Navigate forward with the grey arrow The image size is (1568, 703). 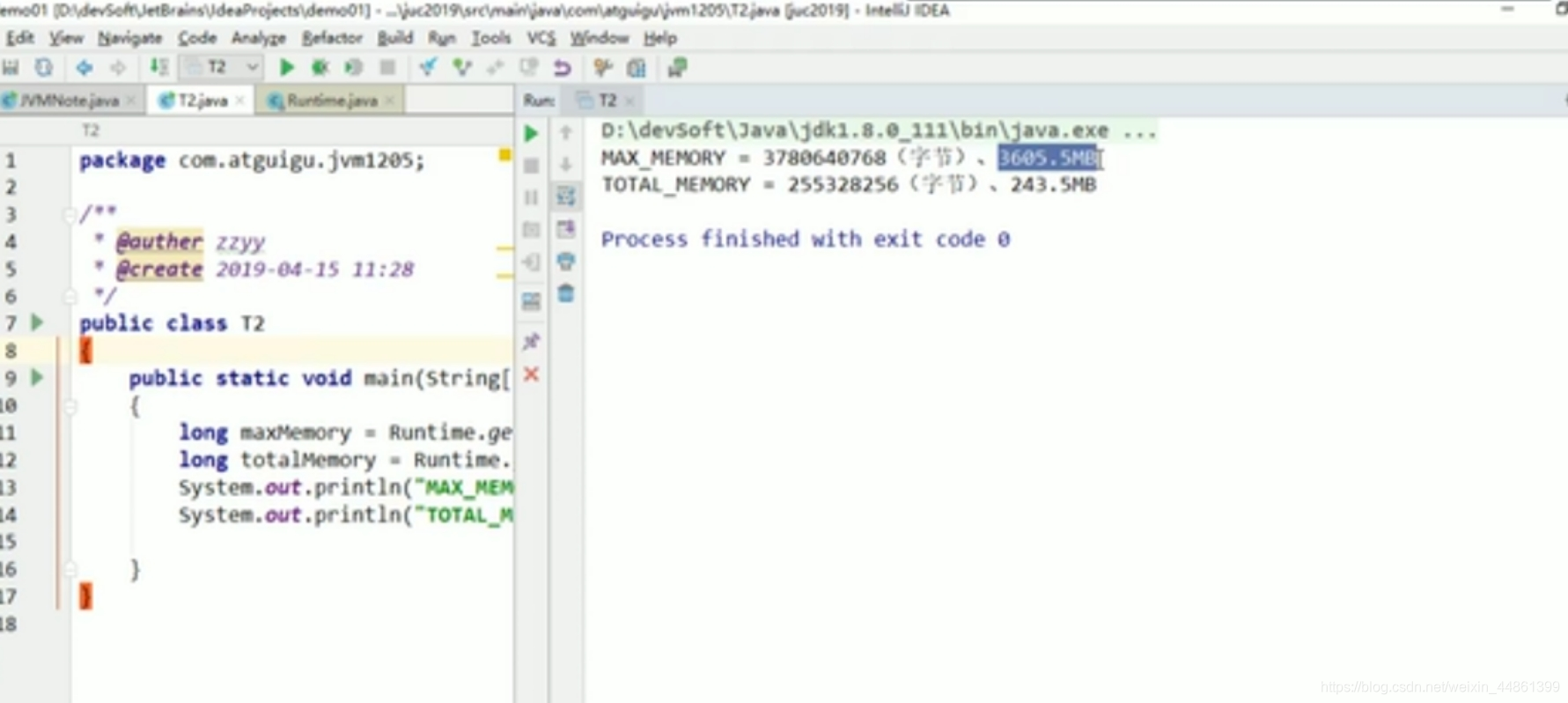[117, 68]
